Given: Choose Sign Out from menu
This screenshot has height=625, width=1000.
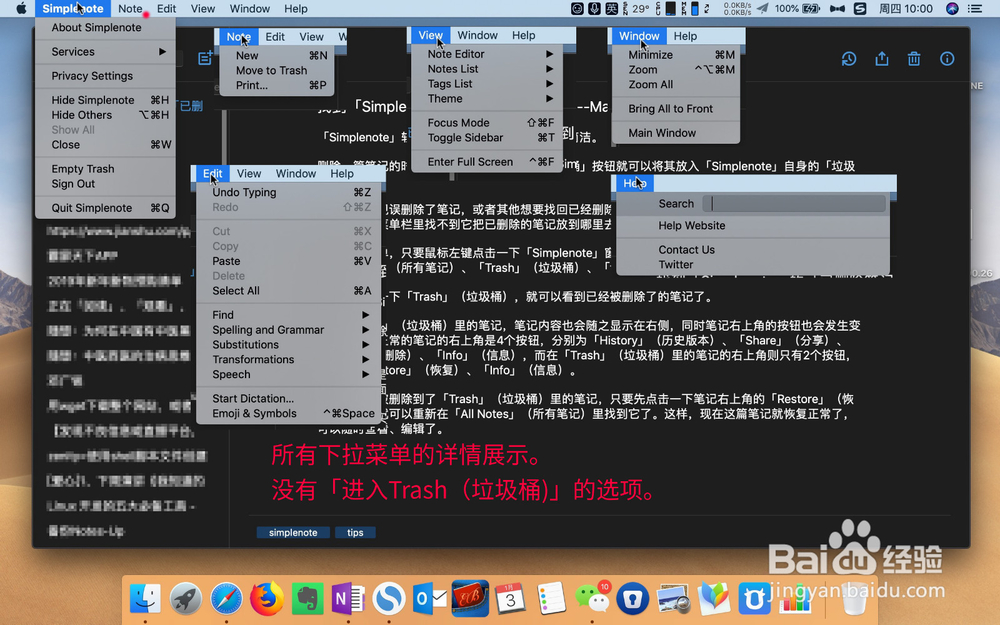Looking at the screenshot, I should [106, 184].
